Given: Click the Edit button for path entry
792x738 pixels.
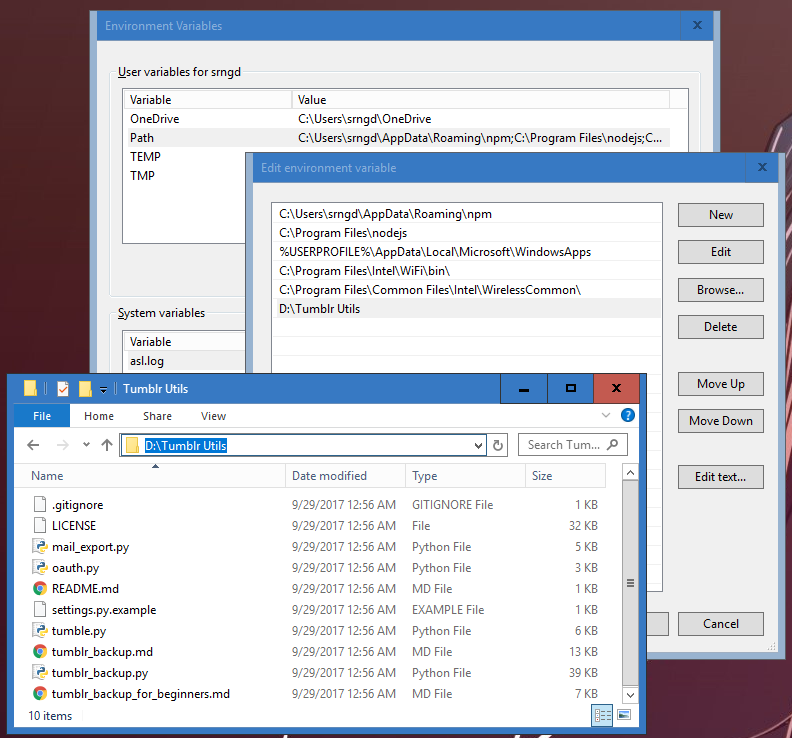Looking at the screenshot, I should (720, 252).
